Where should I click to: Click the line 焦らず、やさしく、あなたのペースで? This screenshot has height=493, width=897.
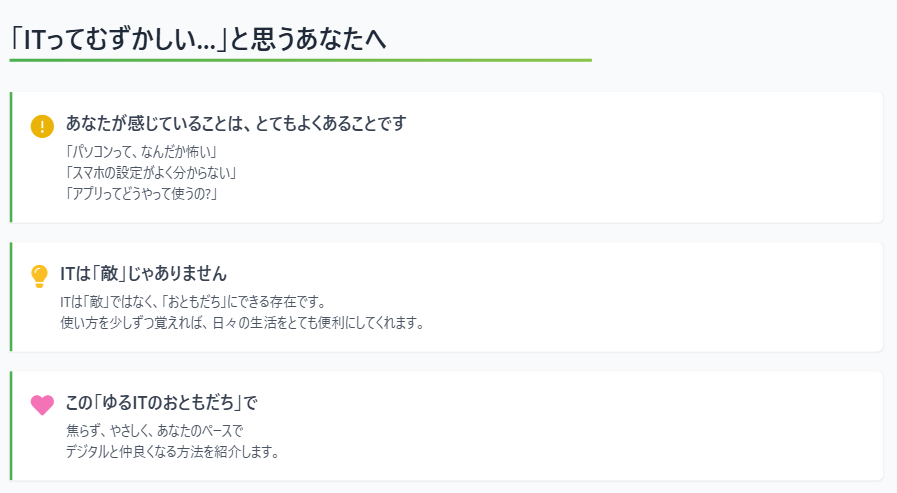click(x=154, y=431)
